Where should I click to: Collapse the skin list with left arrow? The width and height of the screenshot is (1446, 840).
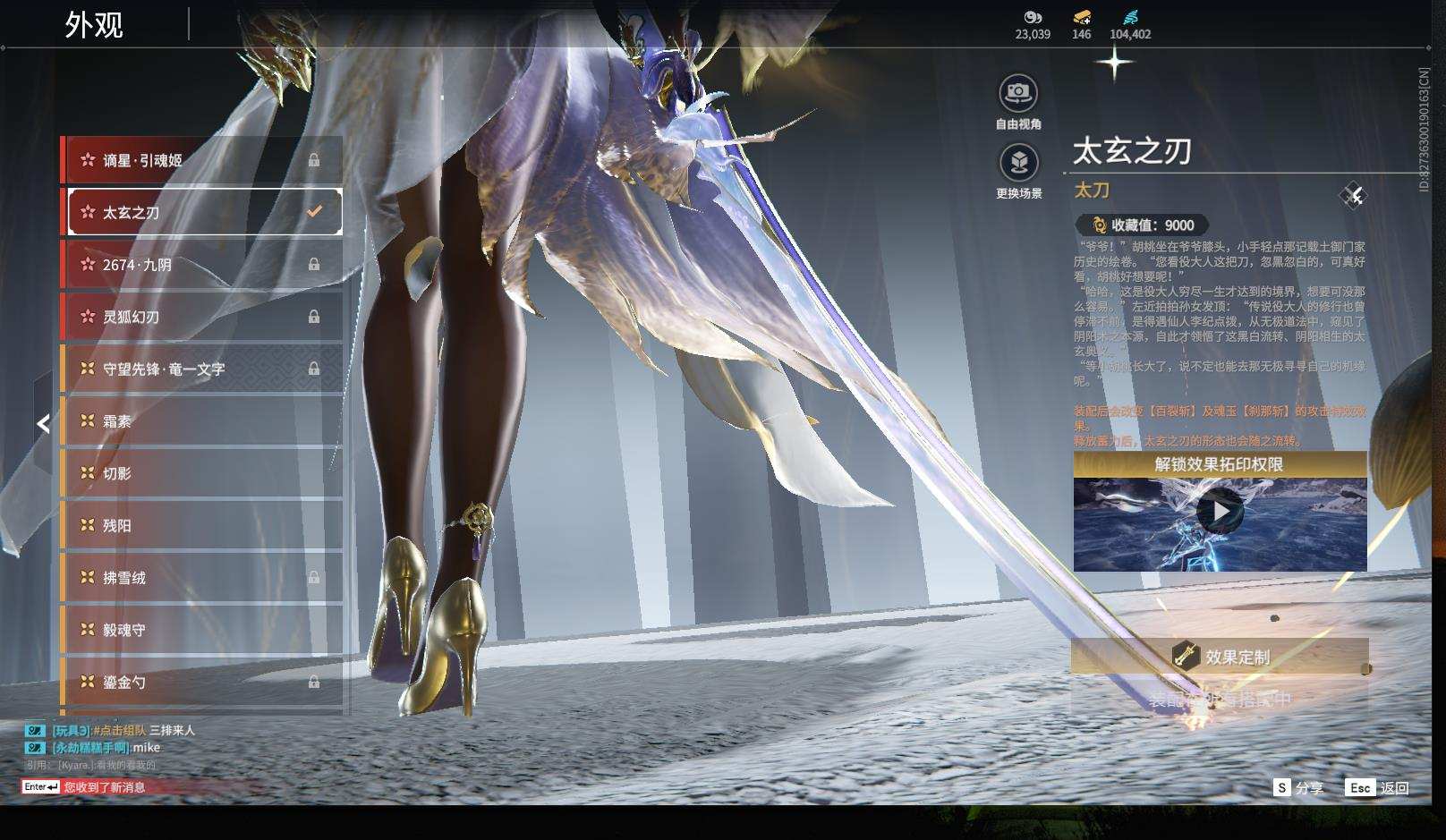point(43,424)
